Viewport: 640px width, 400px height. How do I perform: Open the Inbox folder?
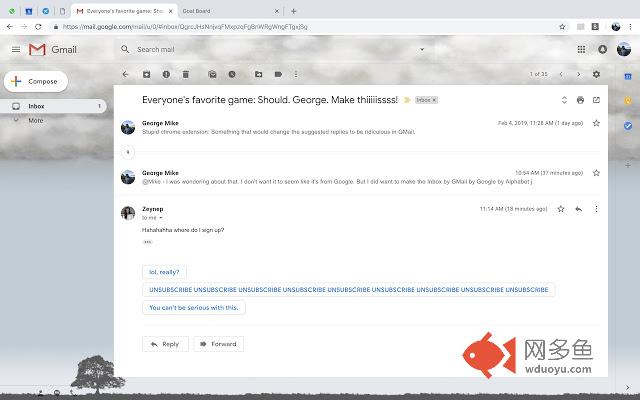pyautogui.click(x=53, y=106)
